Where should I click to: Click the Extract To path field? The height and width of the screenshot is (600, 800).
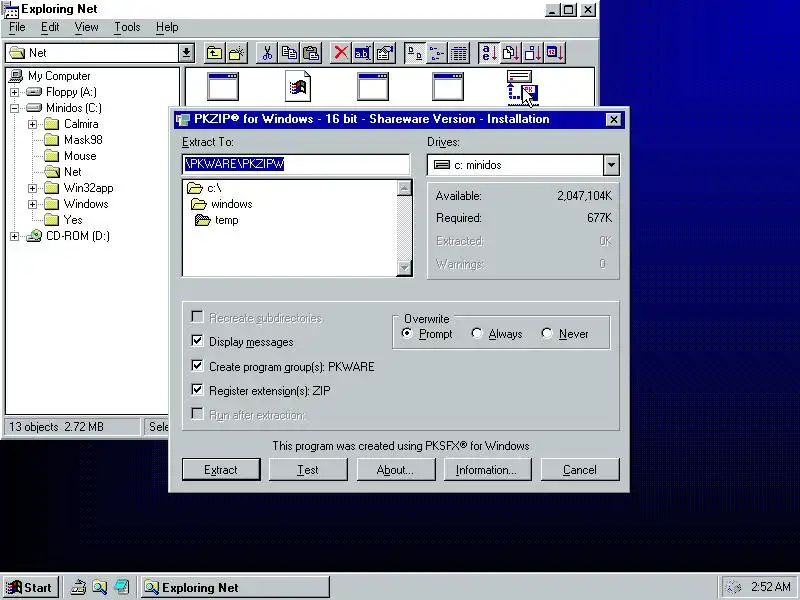pyautogui.click(x=296, y=164)
